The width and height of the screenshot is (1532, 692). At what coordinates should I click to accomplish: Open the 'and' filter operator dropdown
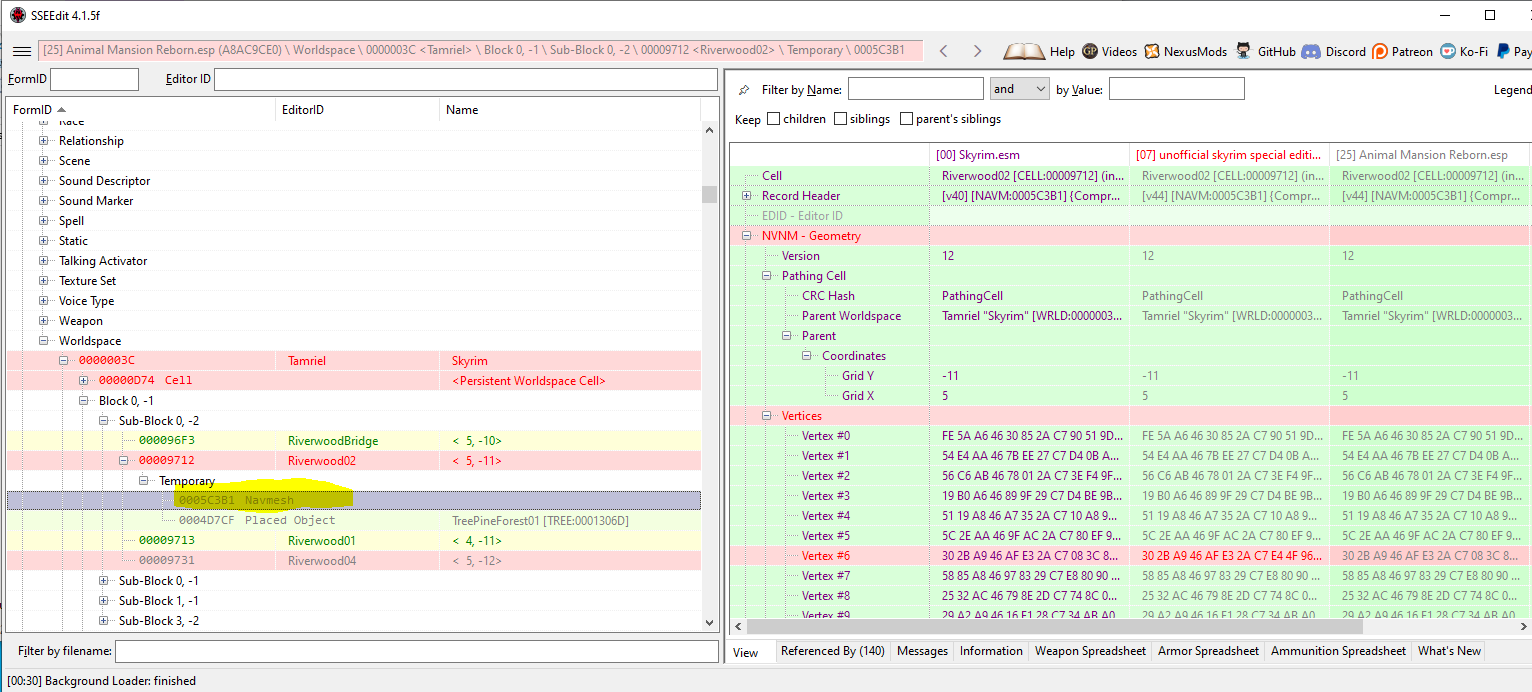[1019, 89]
